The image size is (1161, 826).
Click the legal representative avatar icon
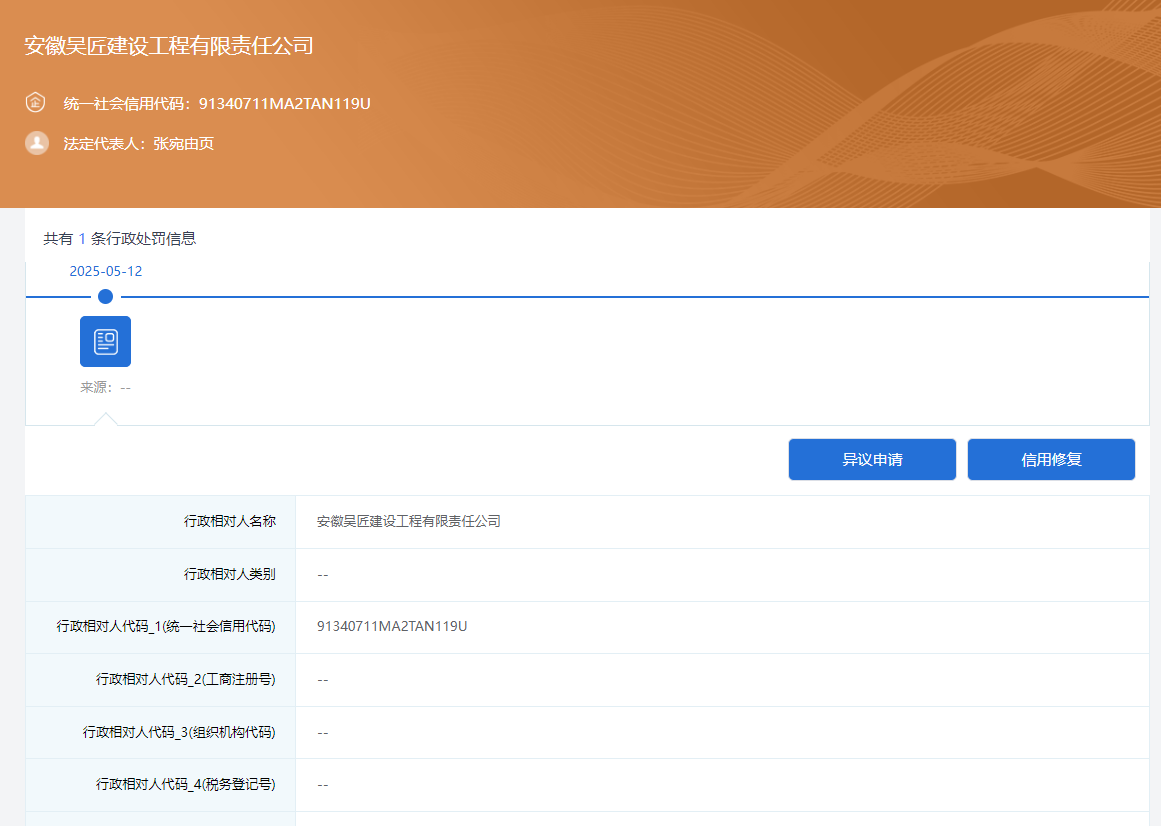36,143
